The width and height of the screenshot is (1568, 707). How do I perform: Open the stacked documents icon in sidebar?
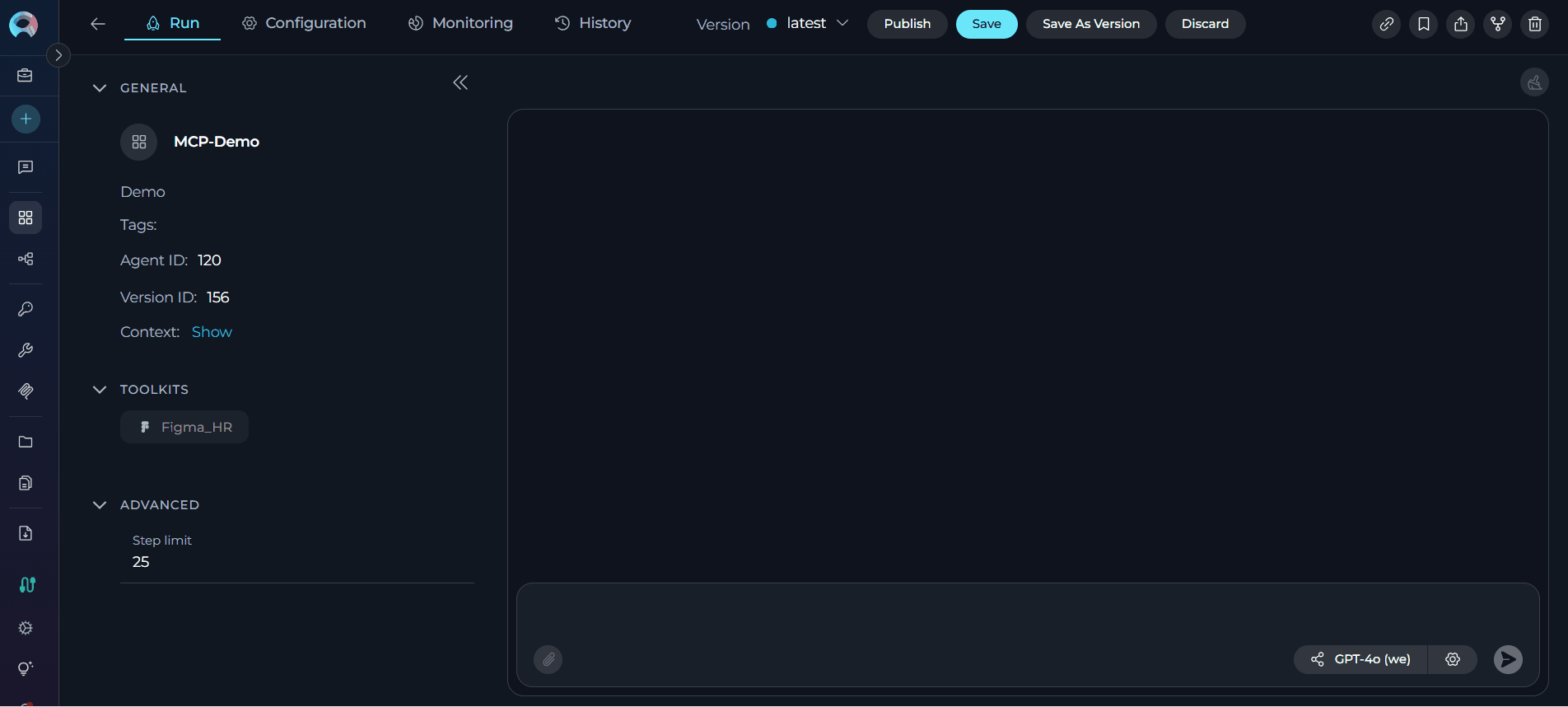[x=26, y=483]
